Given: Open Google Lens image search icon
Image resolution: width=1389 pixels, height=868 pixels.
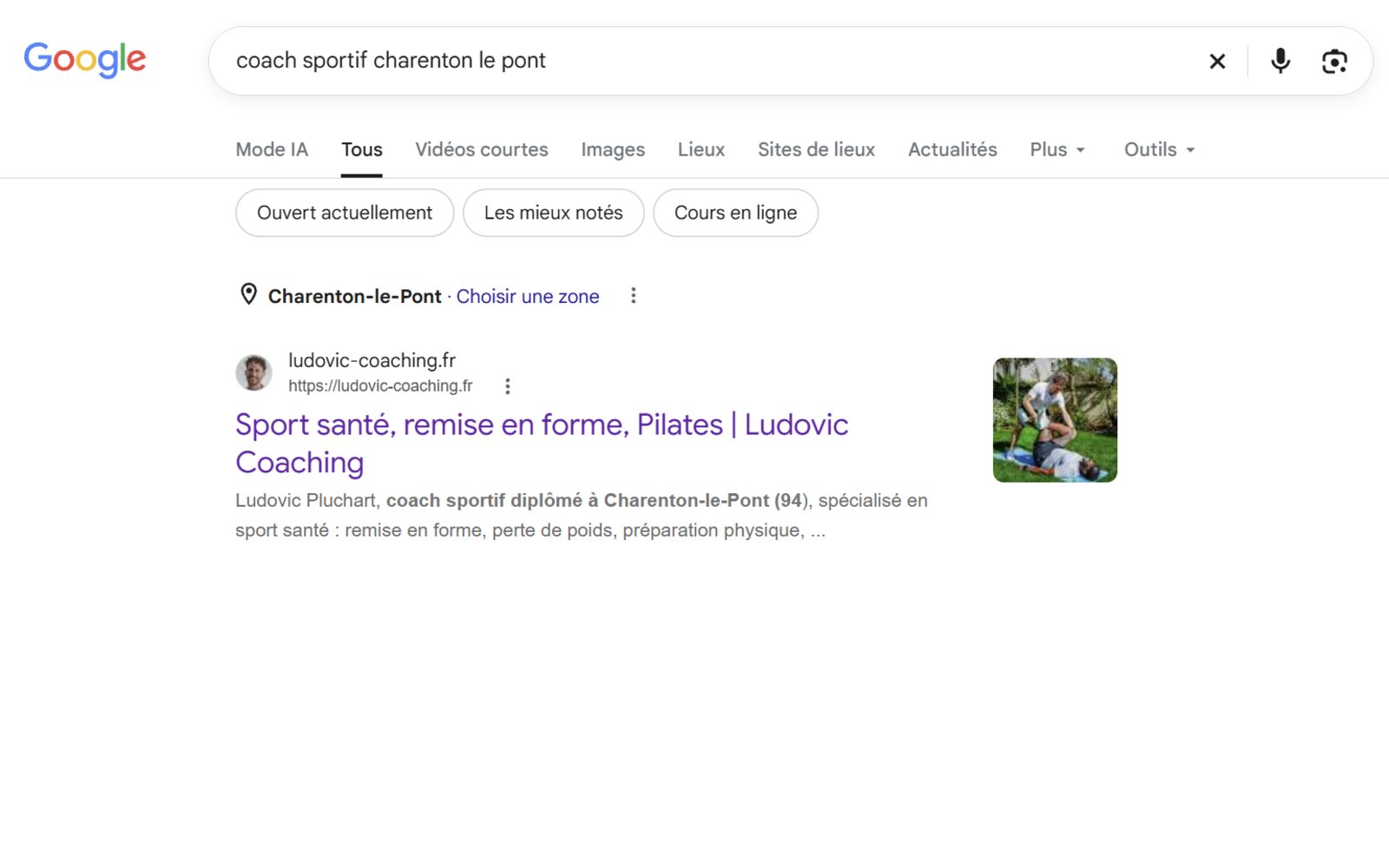Looking at the screenshot, I should click(1334, 61).
